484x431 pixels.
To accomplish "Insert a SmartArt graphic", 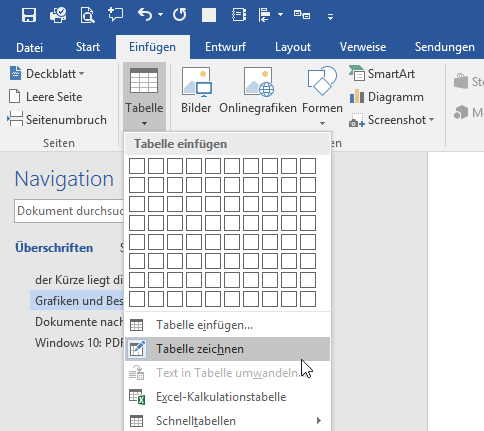I will pos(382,74).
